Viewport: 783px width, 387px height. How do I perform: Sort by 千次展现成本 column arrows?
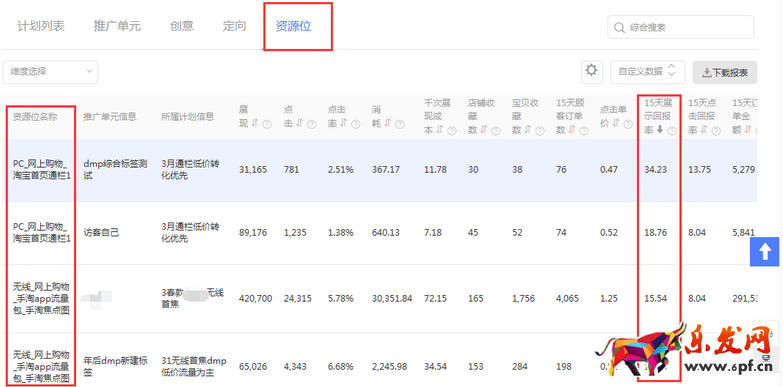click(x=439, y=130)
